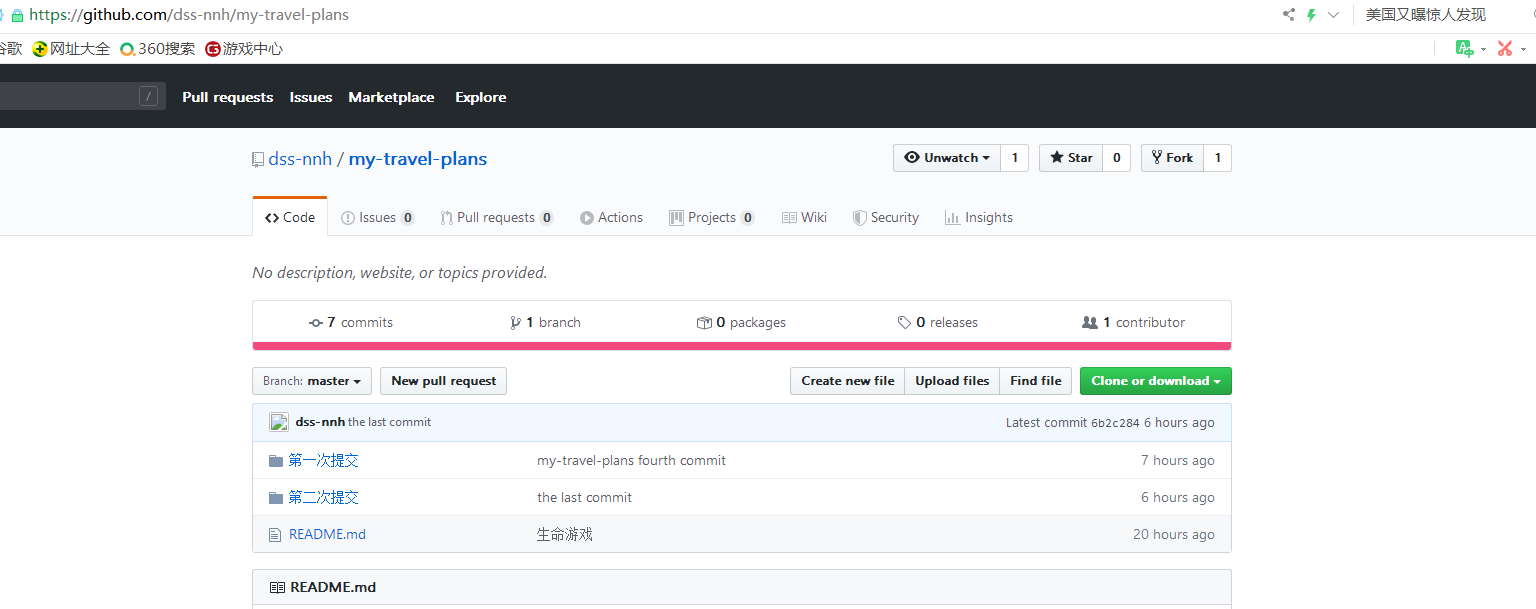Image resolution: width=1536 pixels, height=609 pixels.
Task: Open the Clone or download dropdown
Action: [x=1156, y=381]
